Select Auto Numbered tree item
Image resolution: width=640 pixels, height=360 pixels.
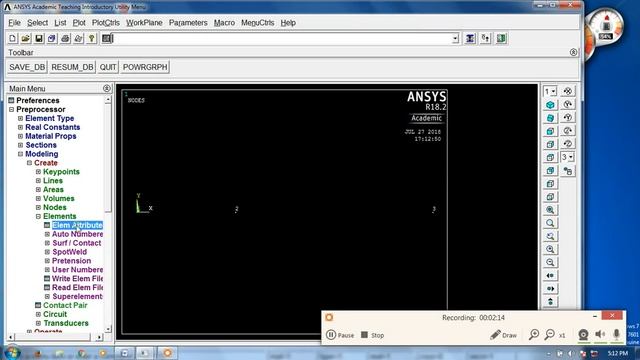pyautogui.click(x=77, y=234)
